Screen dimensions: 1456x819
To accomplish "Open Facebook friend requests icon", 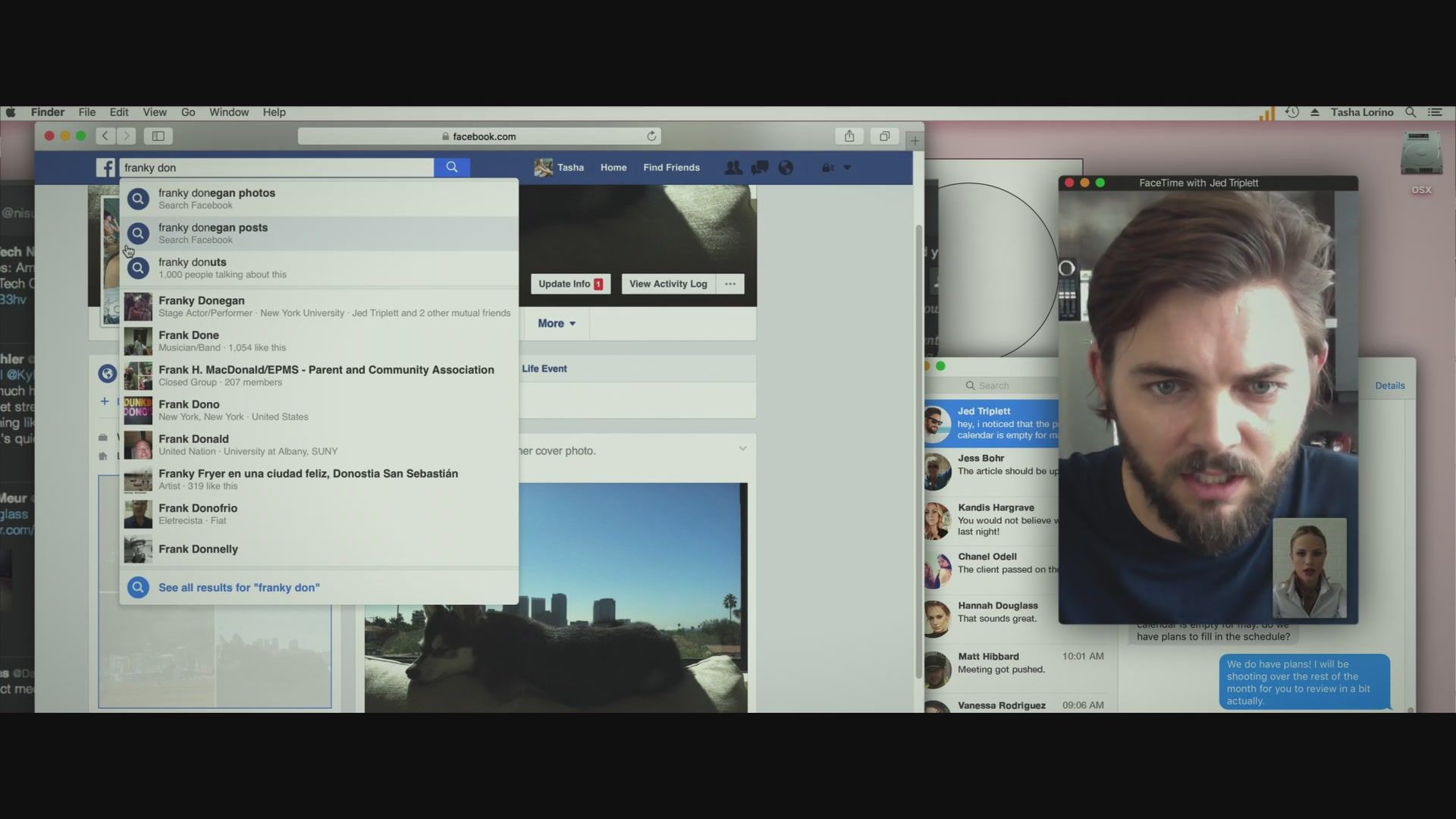I will (x=733, y=168).
